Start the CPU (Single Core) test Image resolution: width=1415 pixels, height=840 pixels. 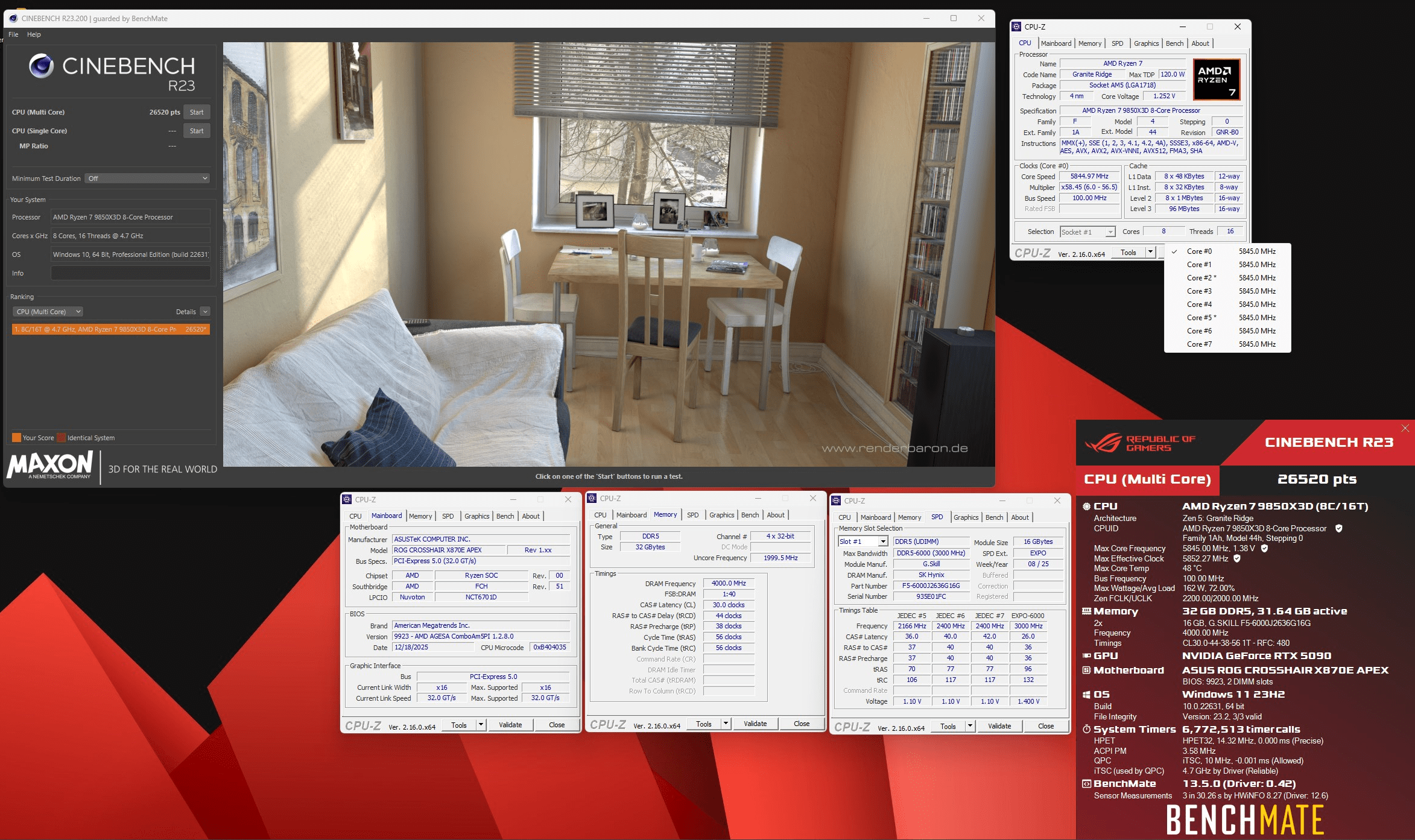pyautogui.click(x=197, y=131)
